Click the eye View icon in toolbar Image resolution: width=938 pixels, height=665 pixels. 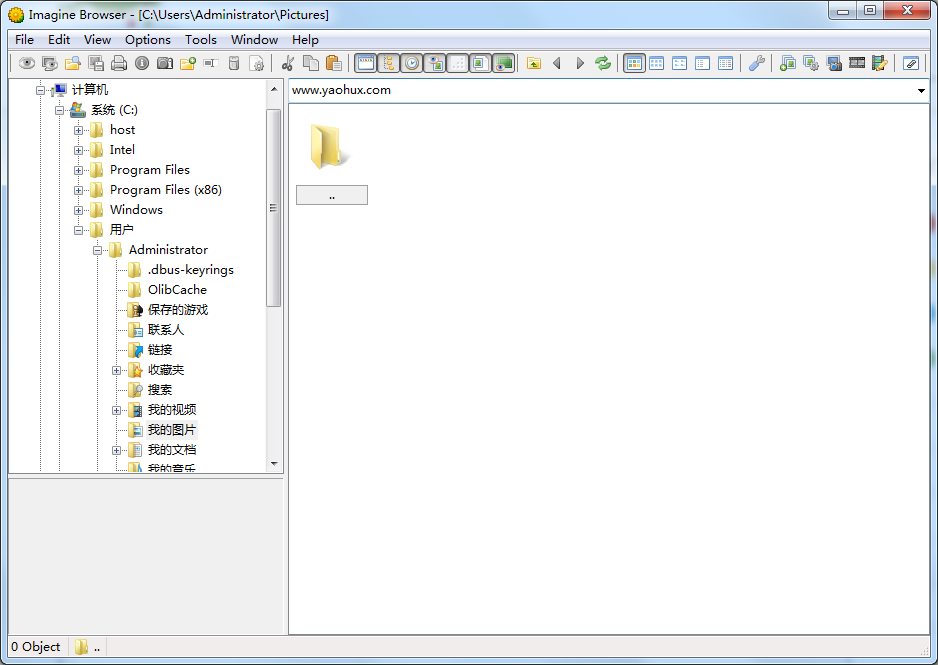[27, 63]
